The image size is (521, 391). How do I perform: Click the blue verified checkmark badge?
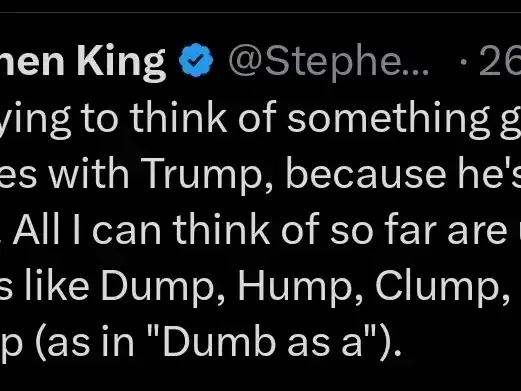196,60
